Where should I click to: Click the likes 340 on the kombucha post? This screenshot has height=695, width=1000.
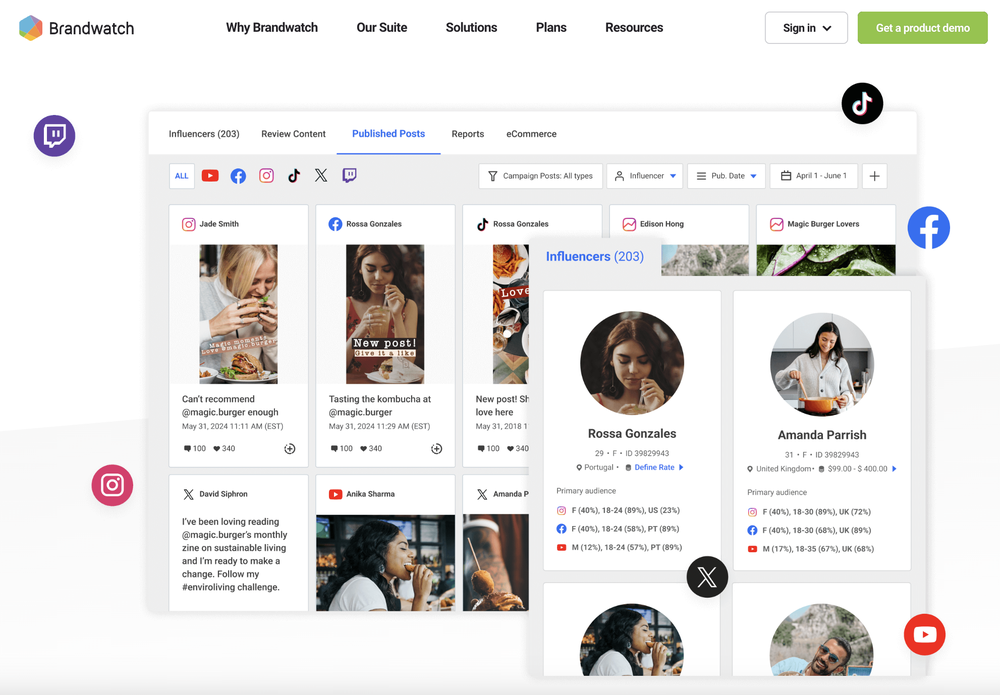coord(371,449)
